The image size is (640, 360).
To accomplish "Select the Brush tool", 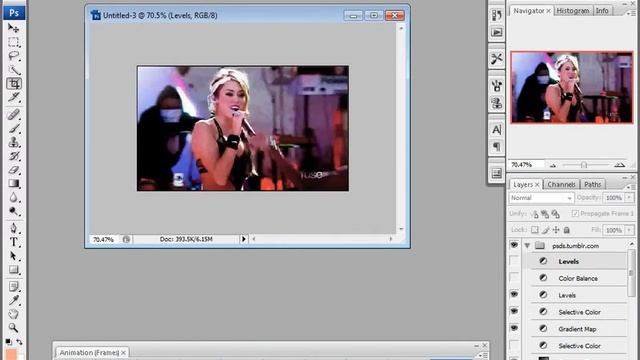I will (13, 128).
